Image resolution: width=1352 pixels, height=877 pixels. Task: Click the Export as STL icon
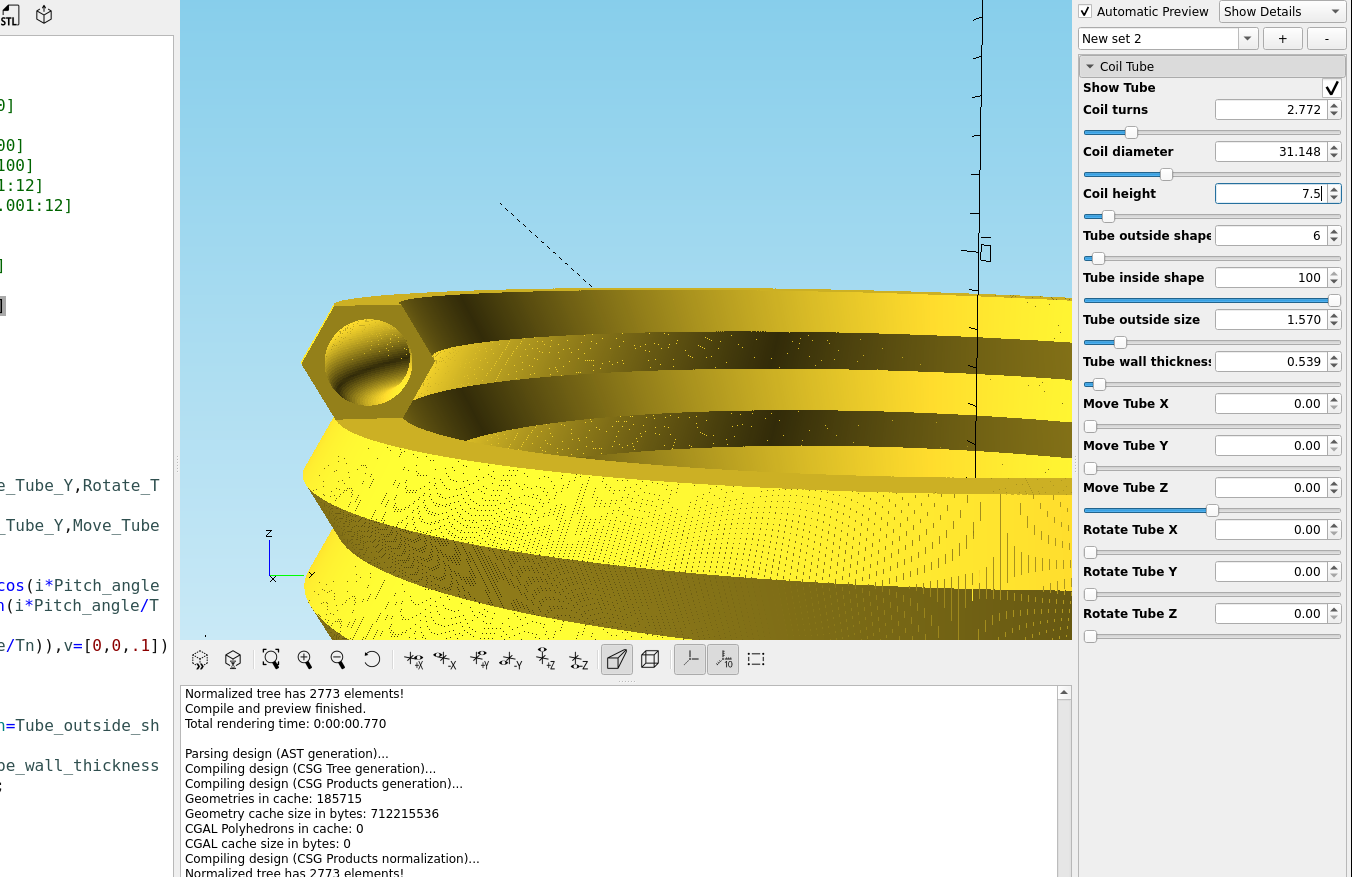(10, 14)
